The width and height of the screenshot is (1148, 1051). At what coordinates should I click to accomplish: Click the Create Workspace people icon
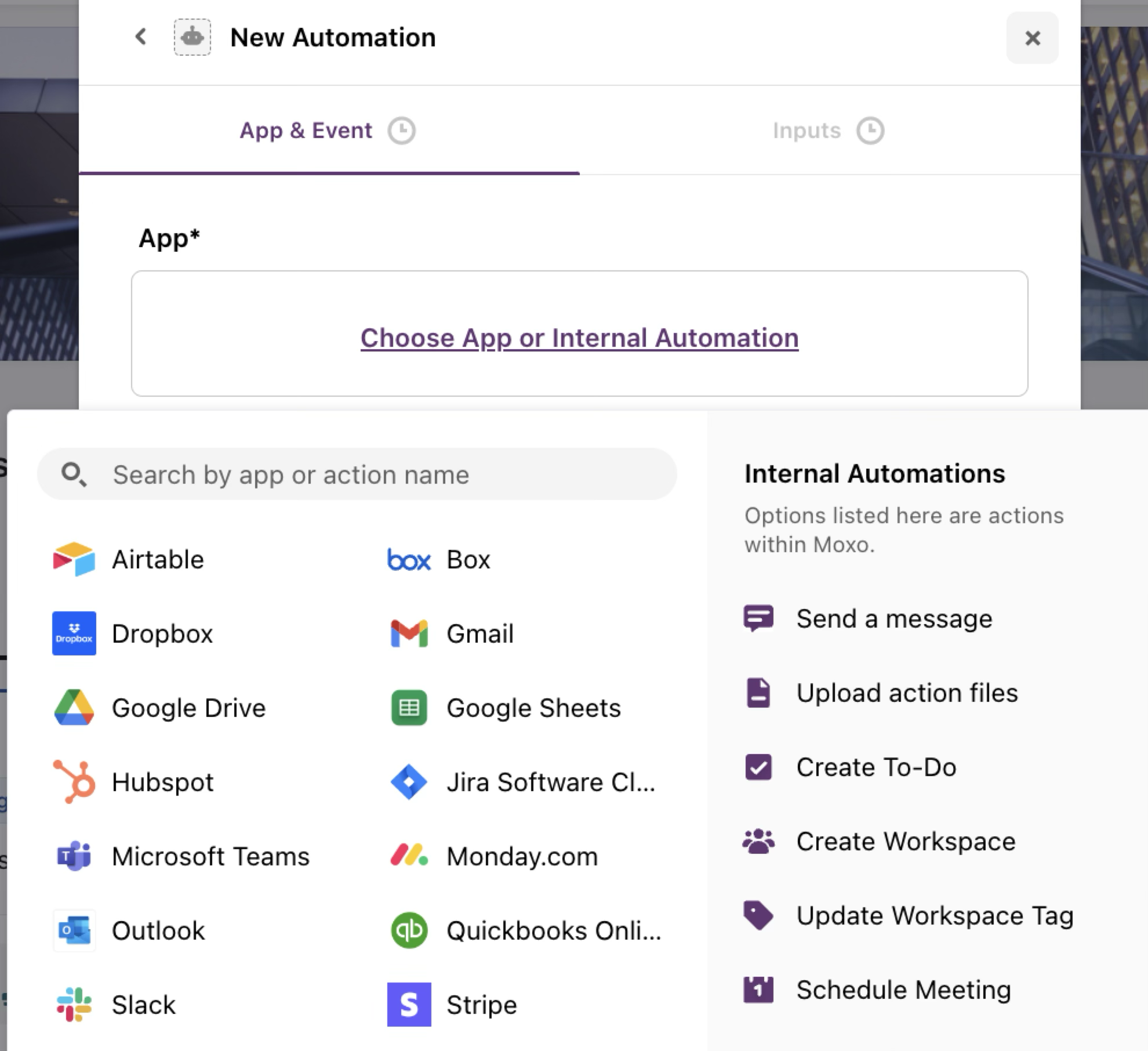point(758,841)
